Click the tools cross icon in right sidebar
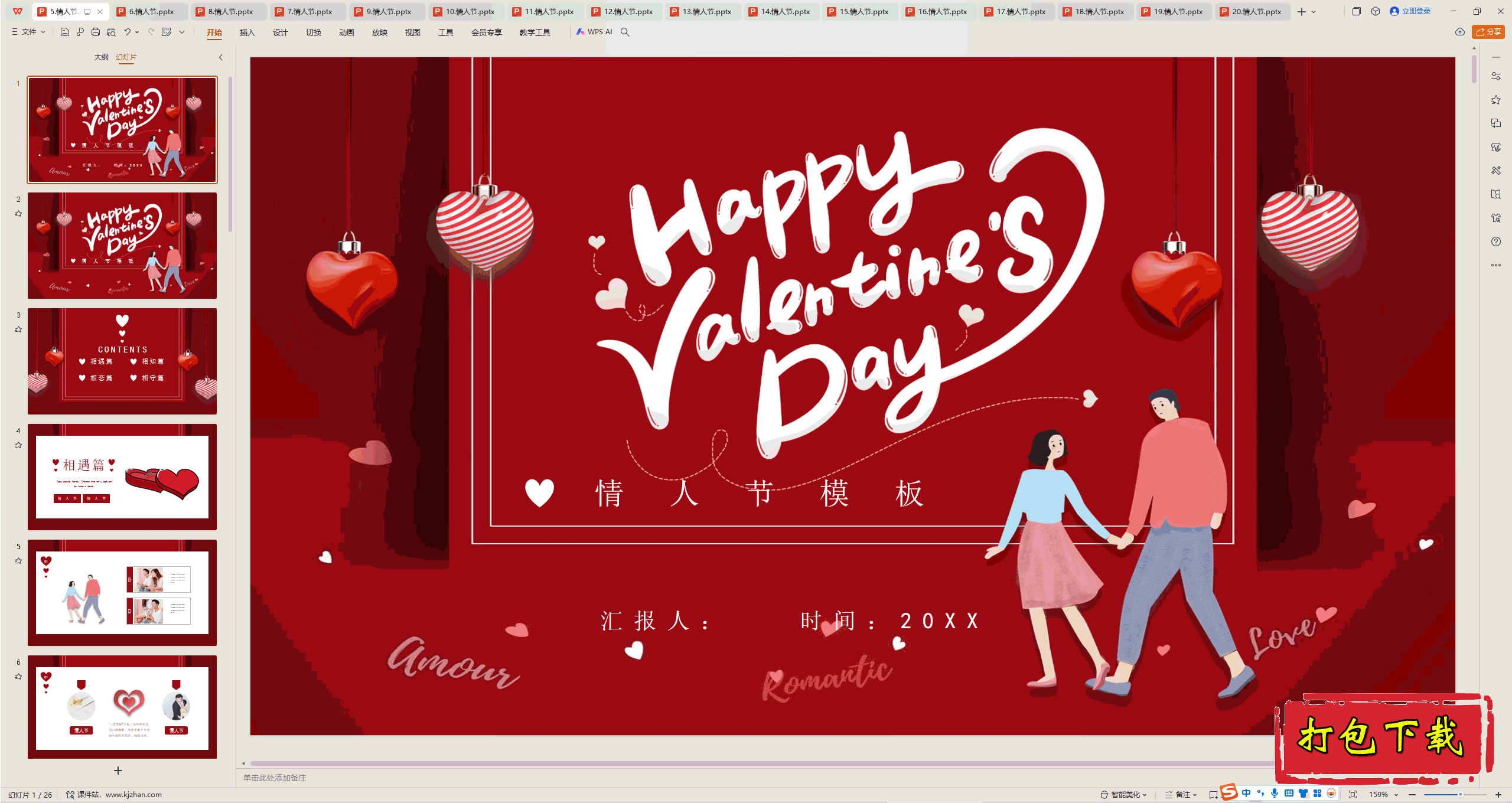 pos(1496,171)
